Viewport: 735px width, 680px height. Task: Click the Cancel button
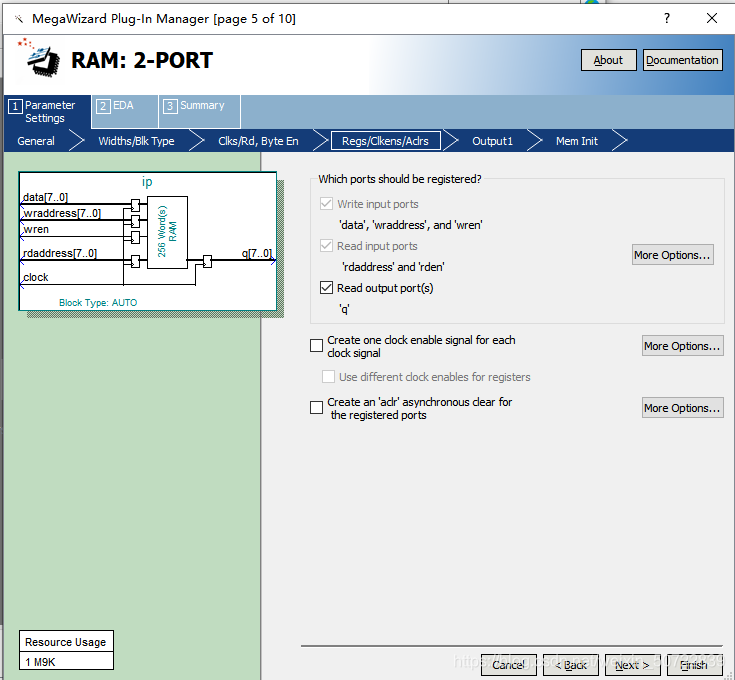pos(509,665)
